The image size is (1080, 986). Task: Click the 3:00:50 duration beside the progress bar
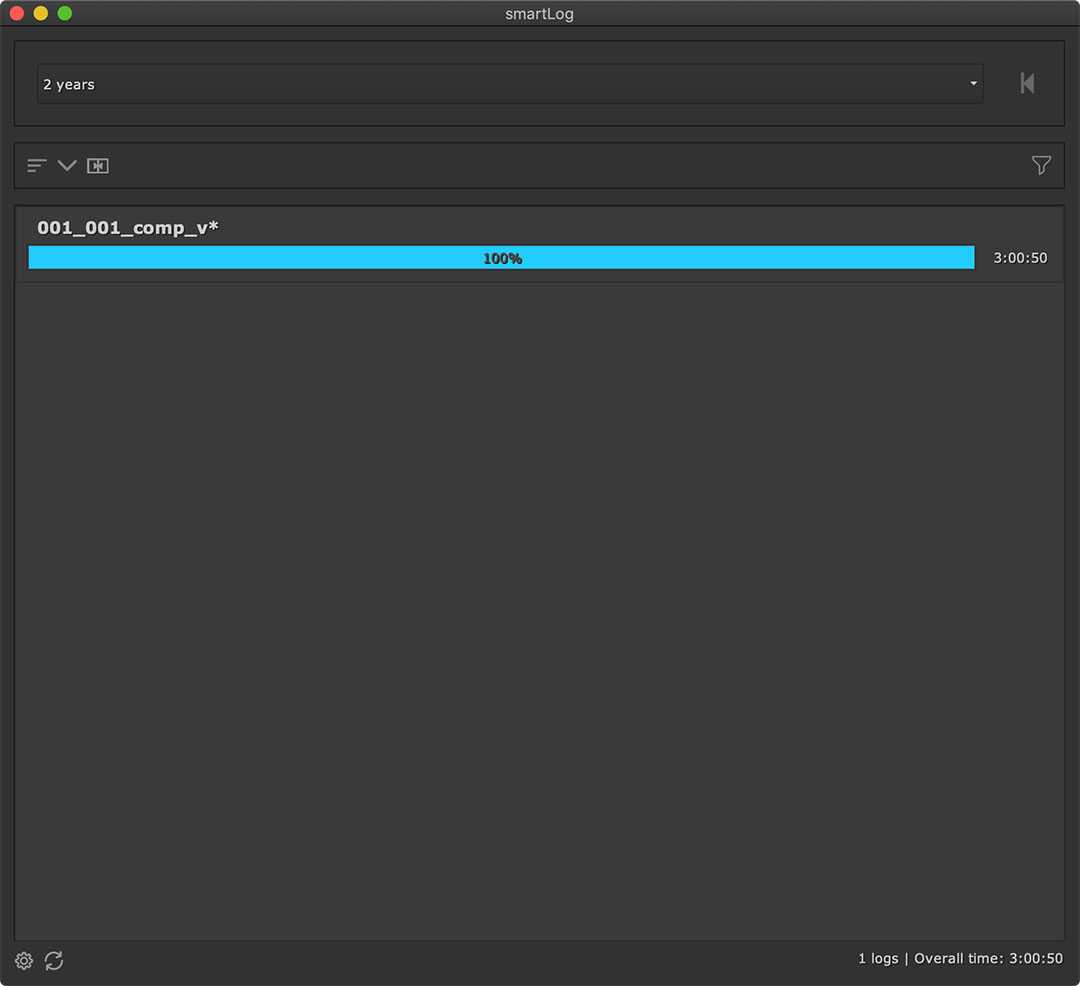point(1020,258)
